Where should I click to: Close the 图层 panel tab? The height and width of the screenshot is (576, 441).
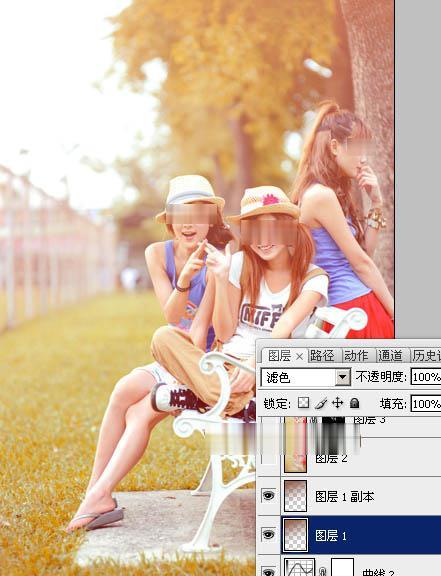[300, 356]
